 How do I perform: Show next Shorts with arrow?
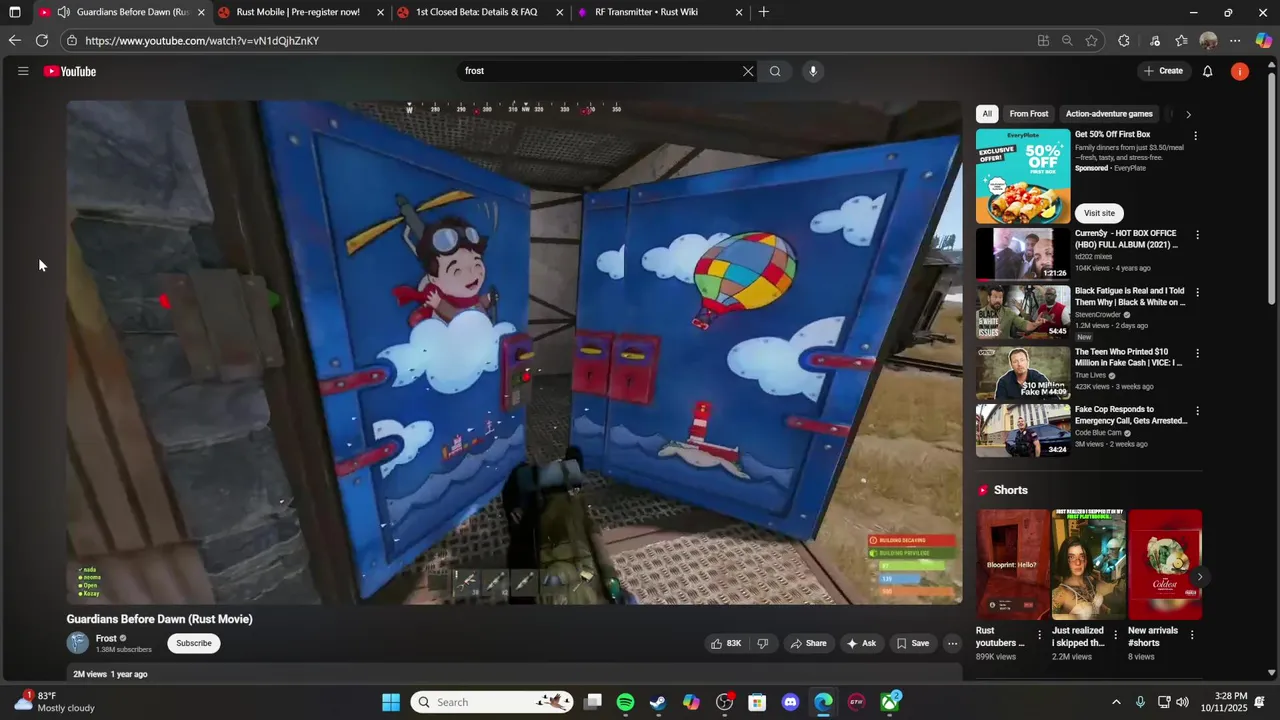(x=1200, y=577)
